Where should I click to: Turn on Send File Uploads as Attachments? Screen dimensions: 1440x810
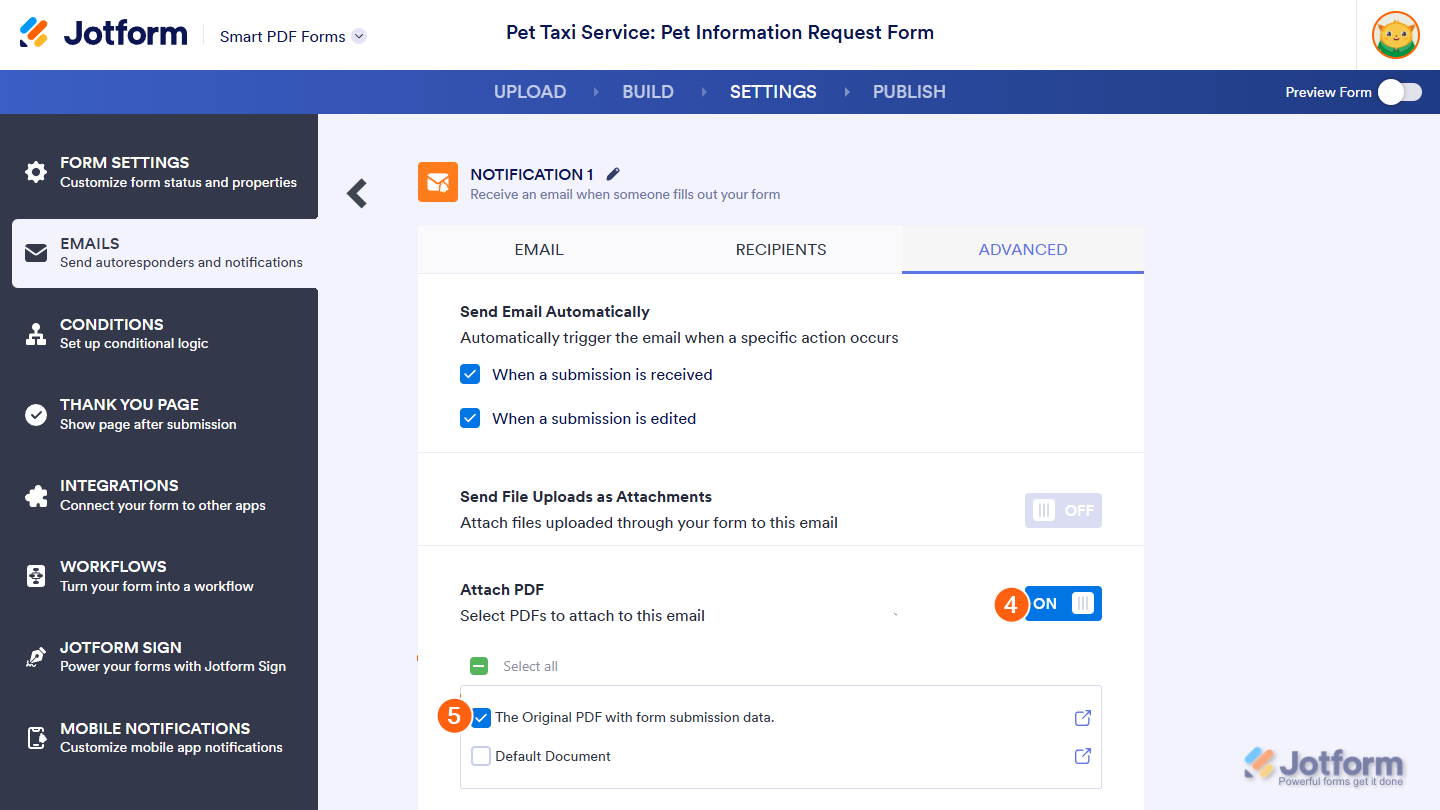point(1063,510)
